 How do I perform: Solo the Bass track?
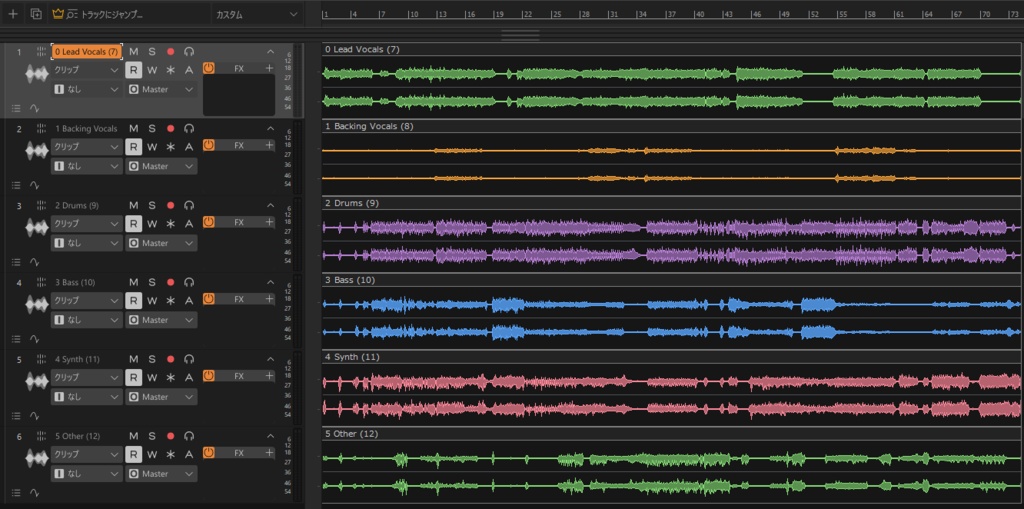click(152, 282)
